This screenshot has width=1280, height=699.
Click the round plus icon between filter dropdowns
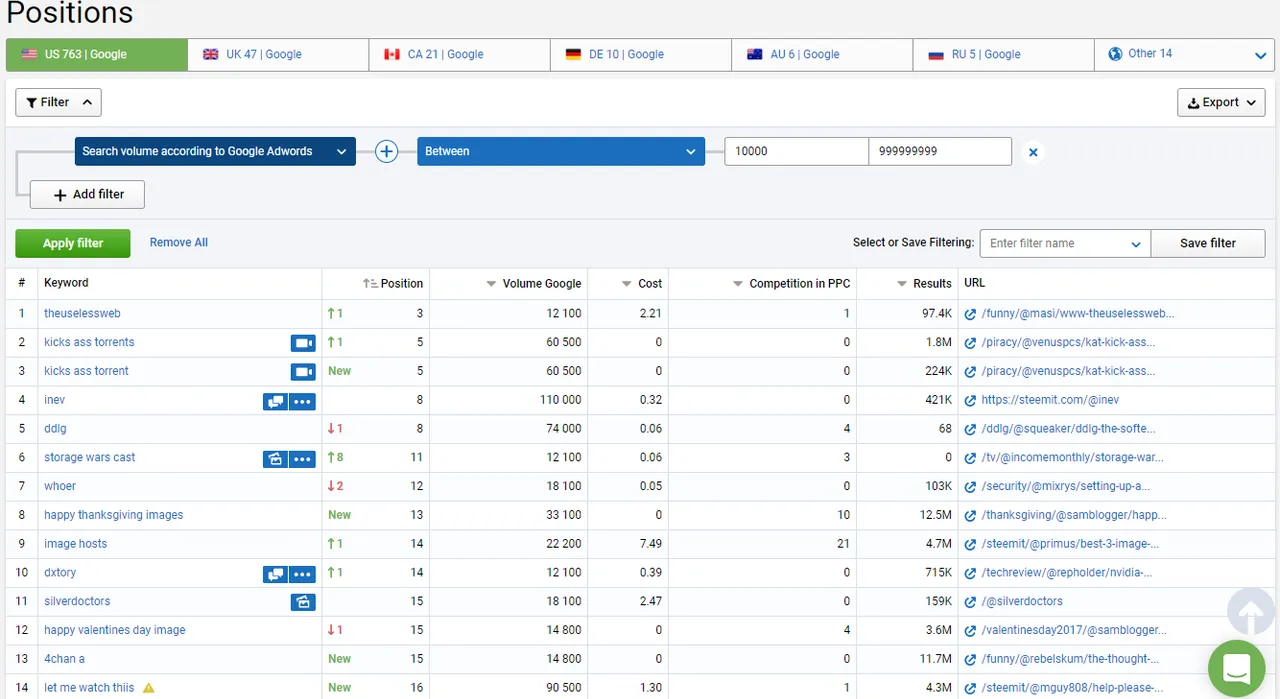coord(386,152)
